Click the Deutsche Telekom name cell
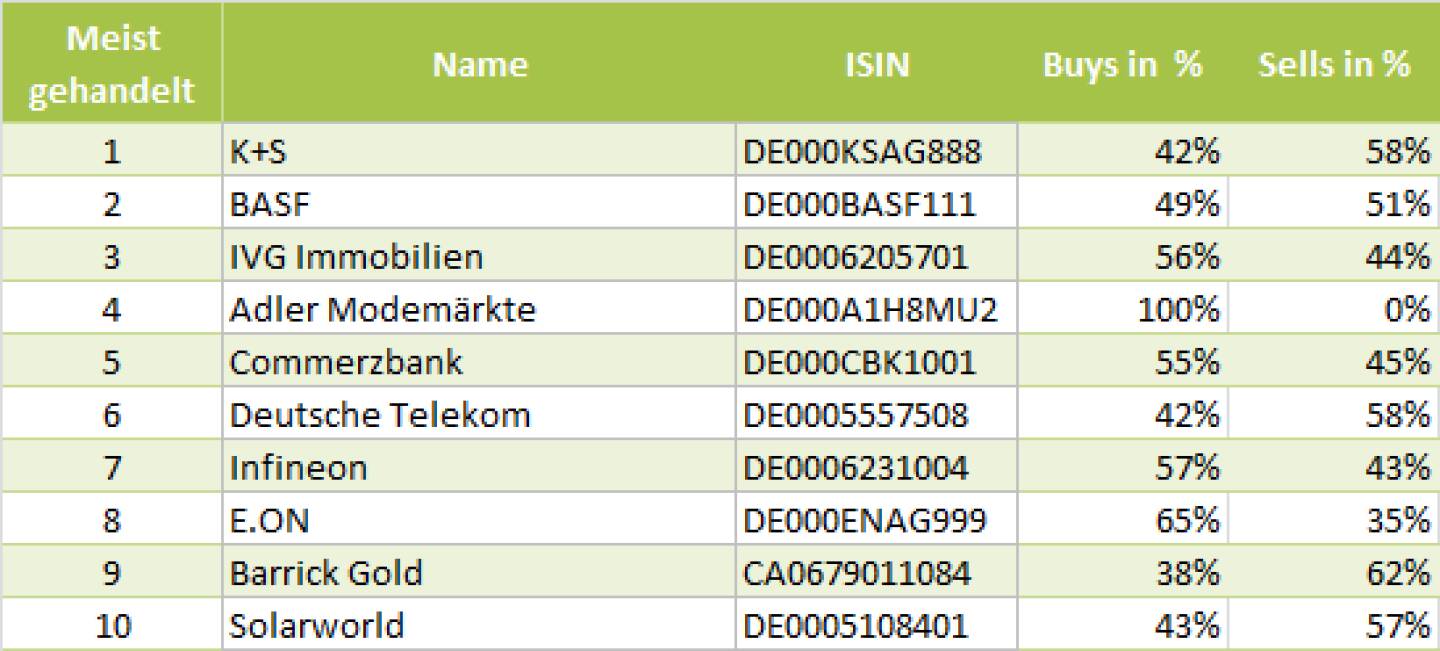The image size is (1440, 651). (x=379, y=415)
